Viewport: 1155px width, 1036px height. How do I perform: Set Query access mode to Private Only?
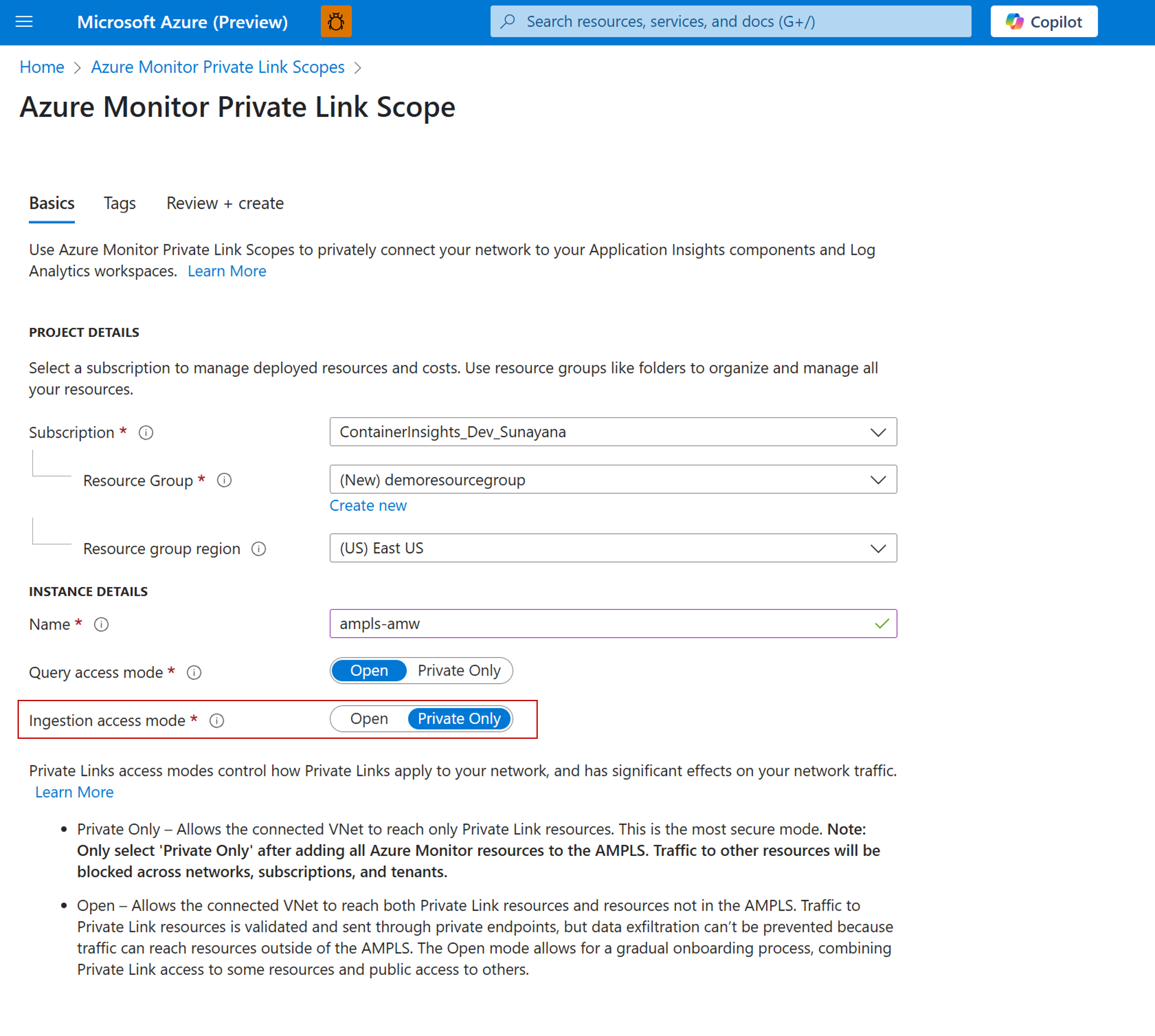point(459,671)
